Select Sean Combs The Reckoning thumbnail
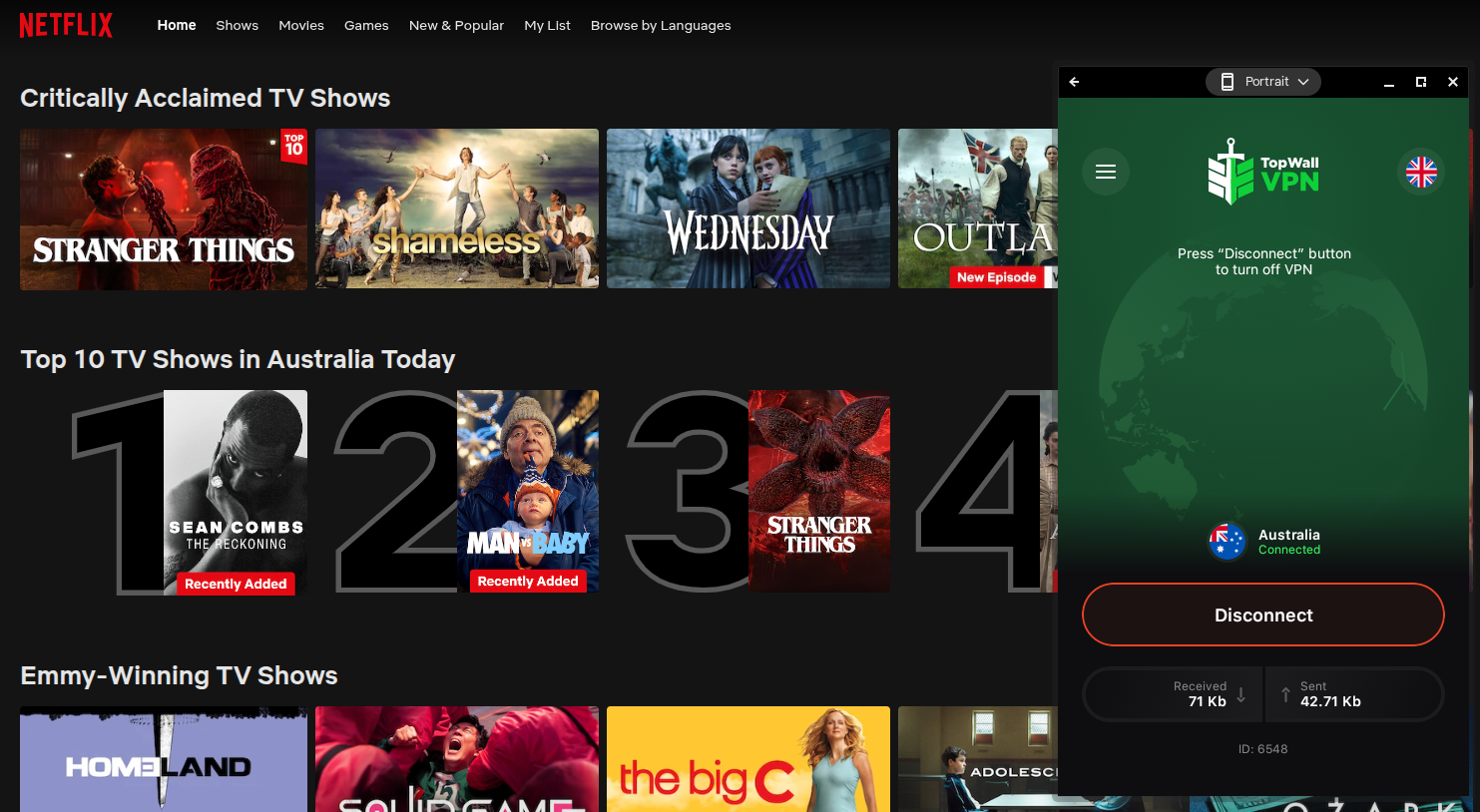The image size is (1480, 812). click(235, 492)
